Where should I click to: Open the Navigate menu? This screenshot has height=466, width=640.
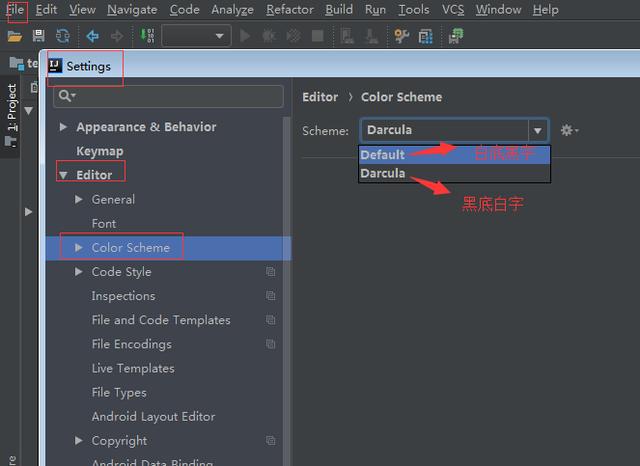[132, 10]
